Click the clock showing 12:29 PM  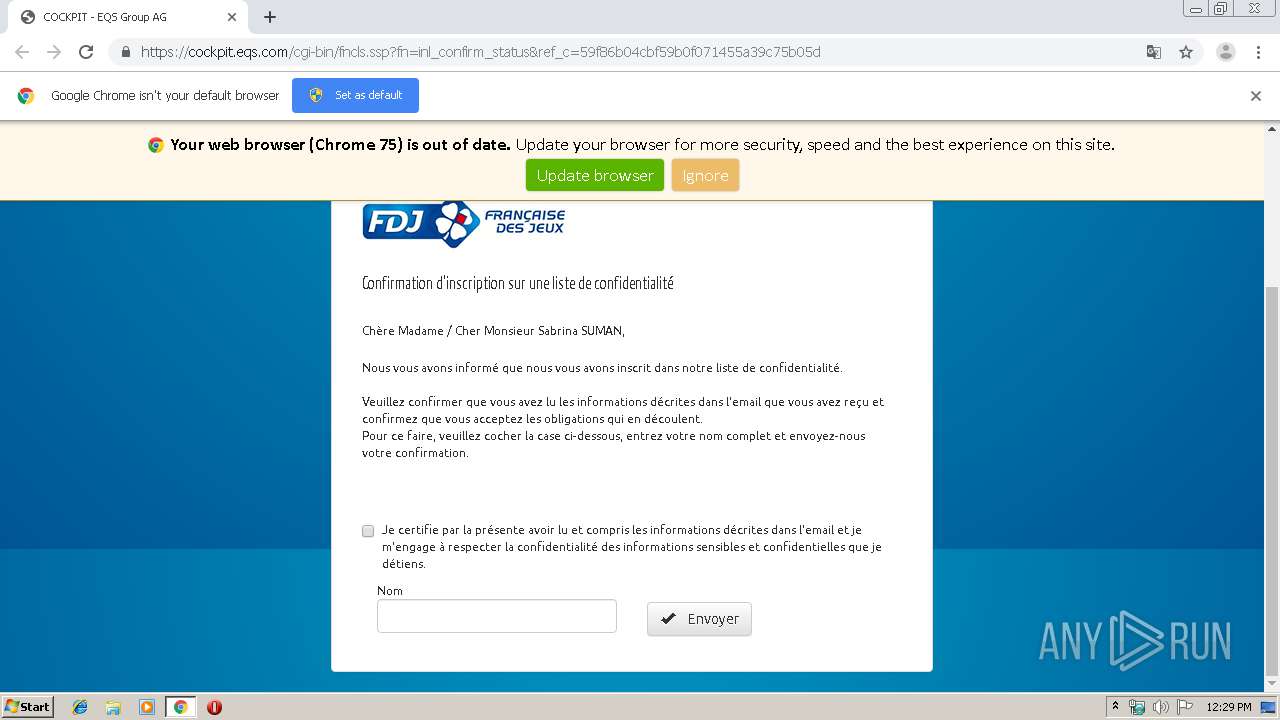(x=1229, y=707)
